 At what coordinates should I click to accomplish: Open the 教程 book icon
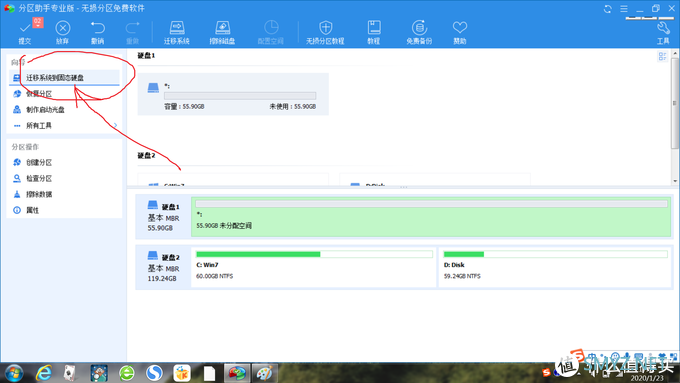pos(374,28)
